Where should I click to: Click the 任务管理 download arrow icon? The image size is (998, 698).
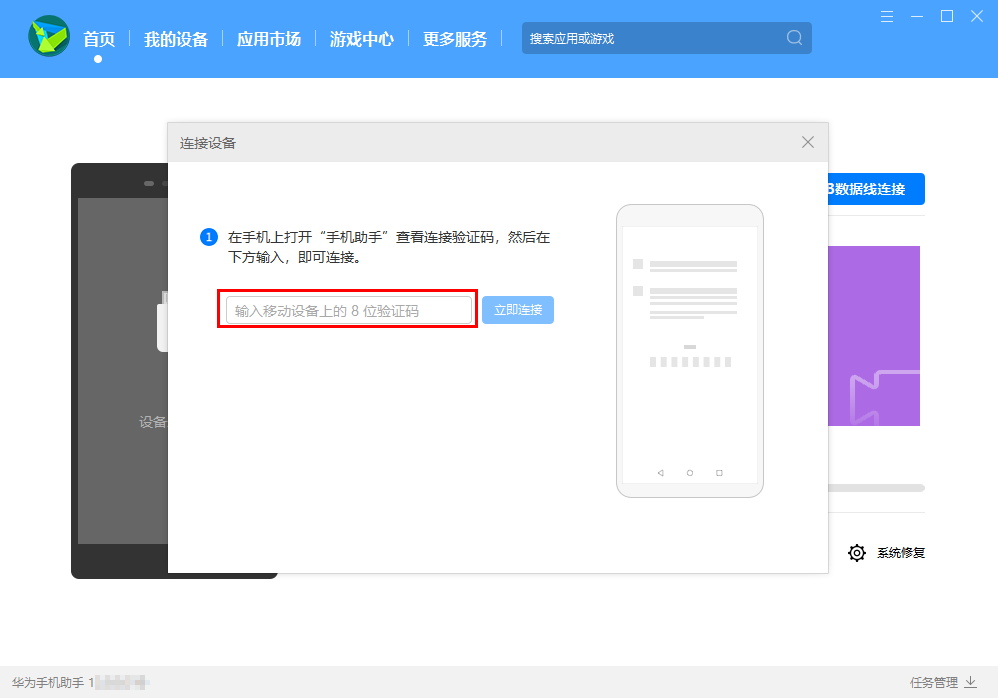click(971, 682)
